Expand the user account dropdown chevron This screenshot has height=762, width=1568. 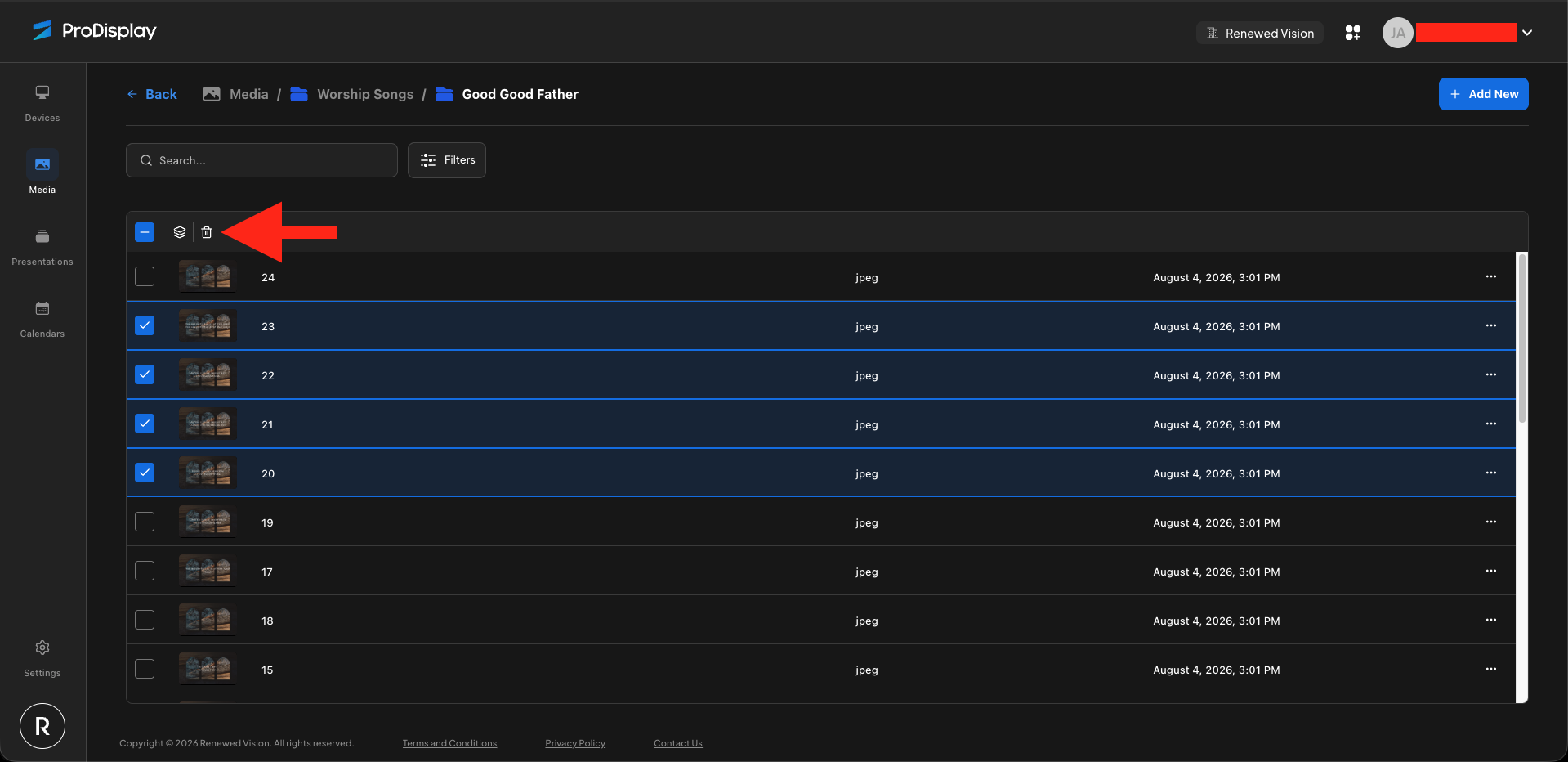pyautogui.click(x=1527, y=33)
